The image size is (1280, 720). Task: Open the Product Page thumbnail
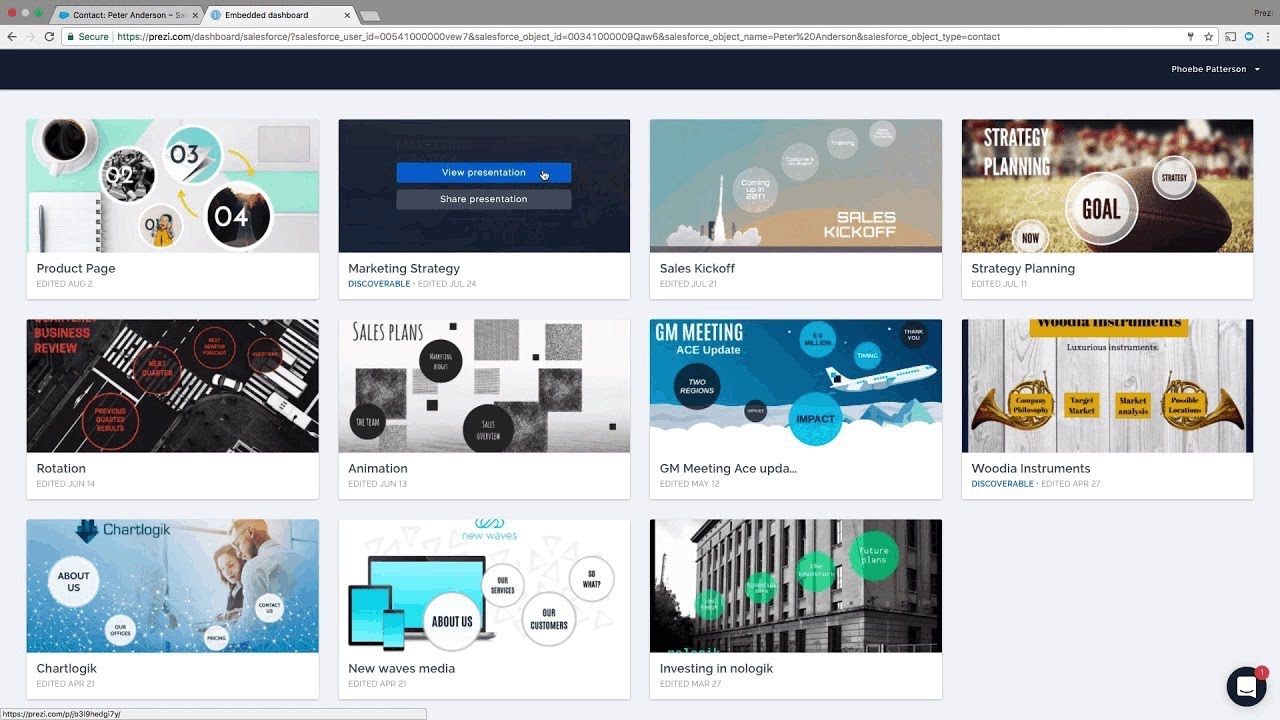173,186
